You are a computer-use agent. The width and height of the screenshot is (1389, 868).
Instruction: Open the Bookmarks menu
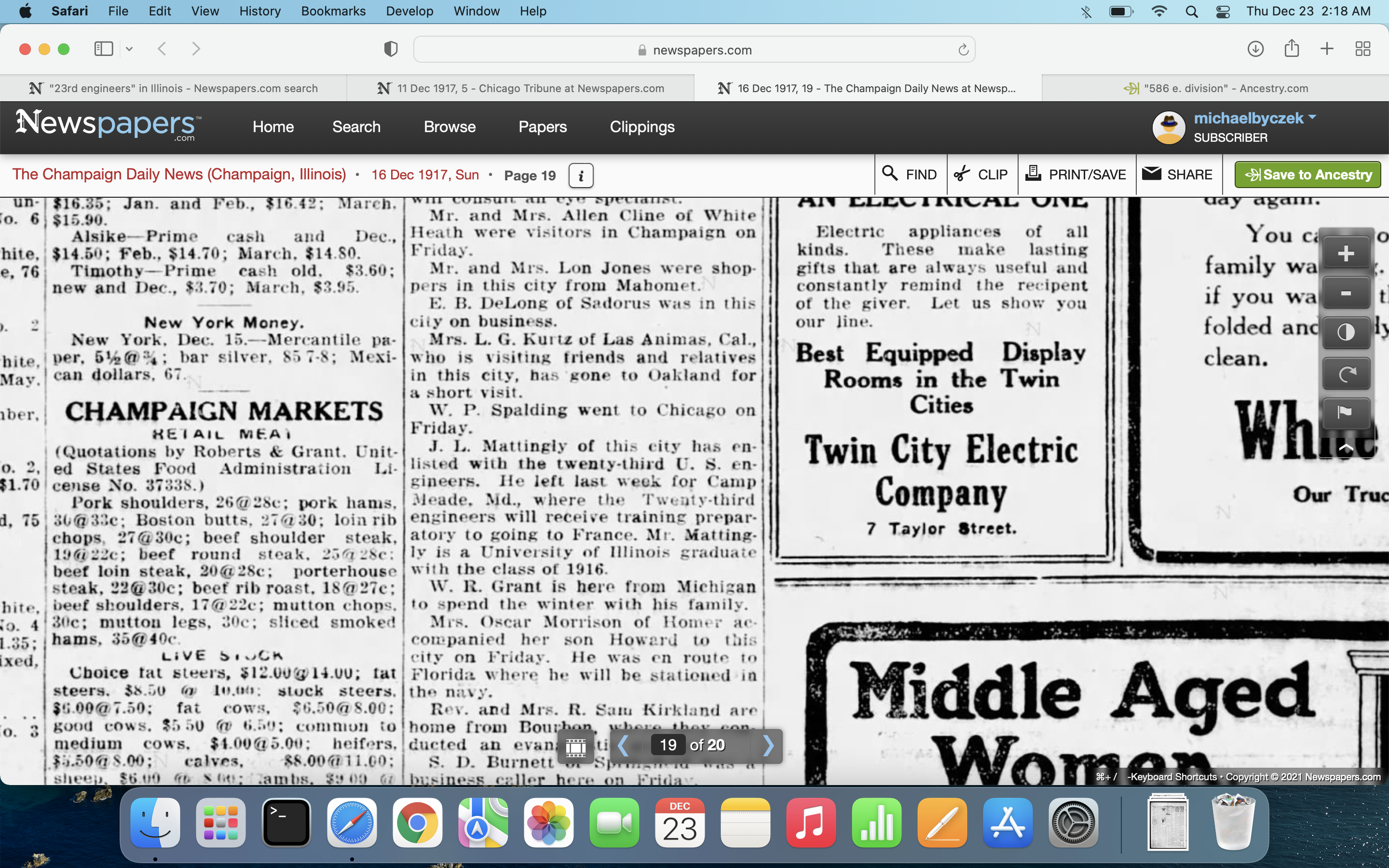coord(333,11)
